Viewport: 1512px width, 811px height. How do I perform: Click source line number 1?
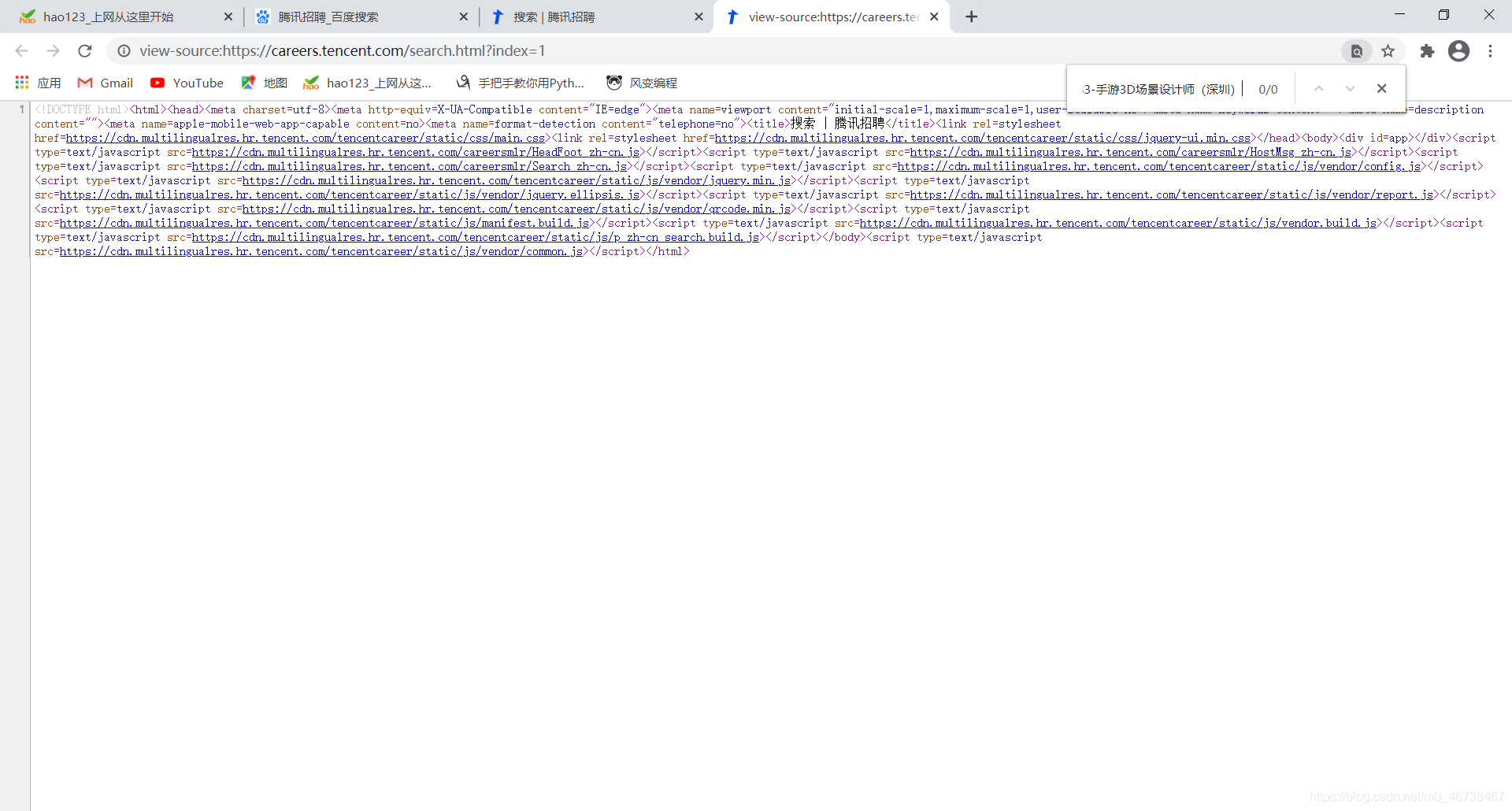click(21, 109)
